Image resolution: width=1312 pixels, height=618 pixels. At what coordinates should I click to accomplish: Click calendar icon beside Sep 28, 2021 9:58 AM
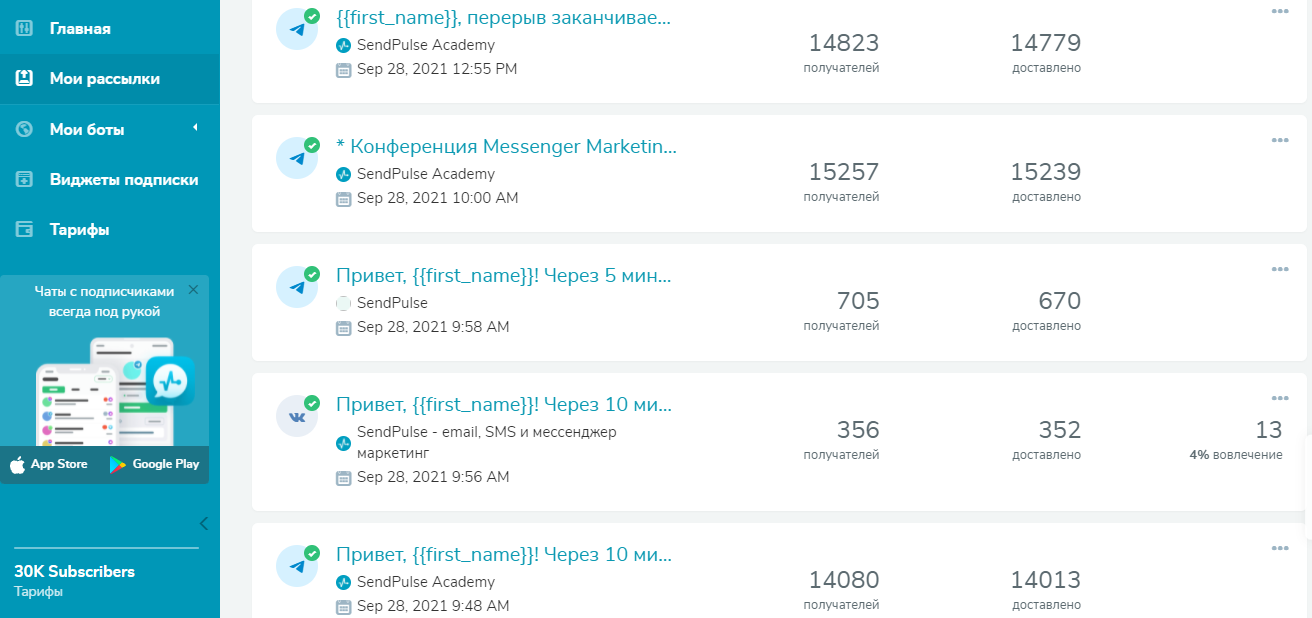pyautogui.click(x=344, y=327)
